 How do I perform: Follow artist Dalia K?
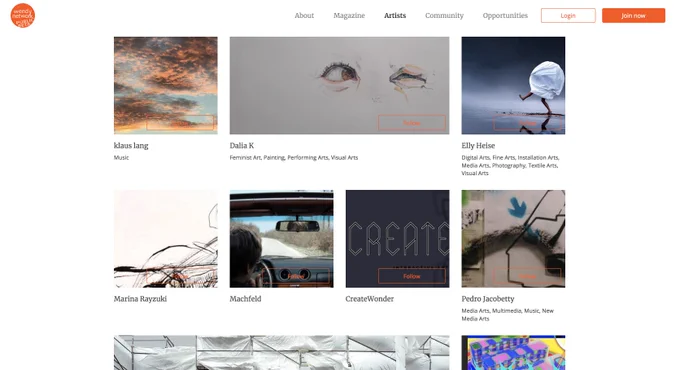point(412,123)
